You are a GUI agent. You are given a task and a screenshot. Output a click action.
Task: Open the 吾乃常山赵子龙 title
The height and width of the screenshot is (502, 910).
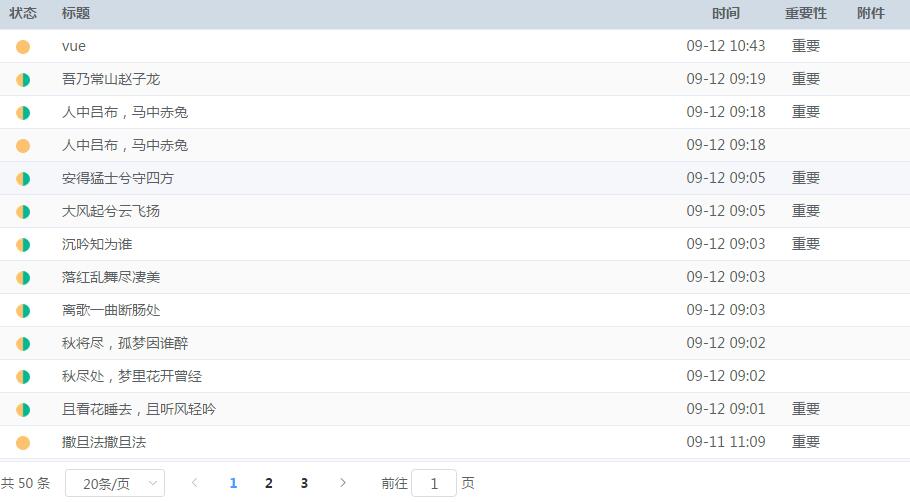(x=111, y=79)
